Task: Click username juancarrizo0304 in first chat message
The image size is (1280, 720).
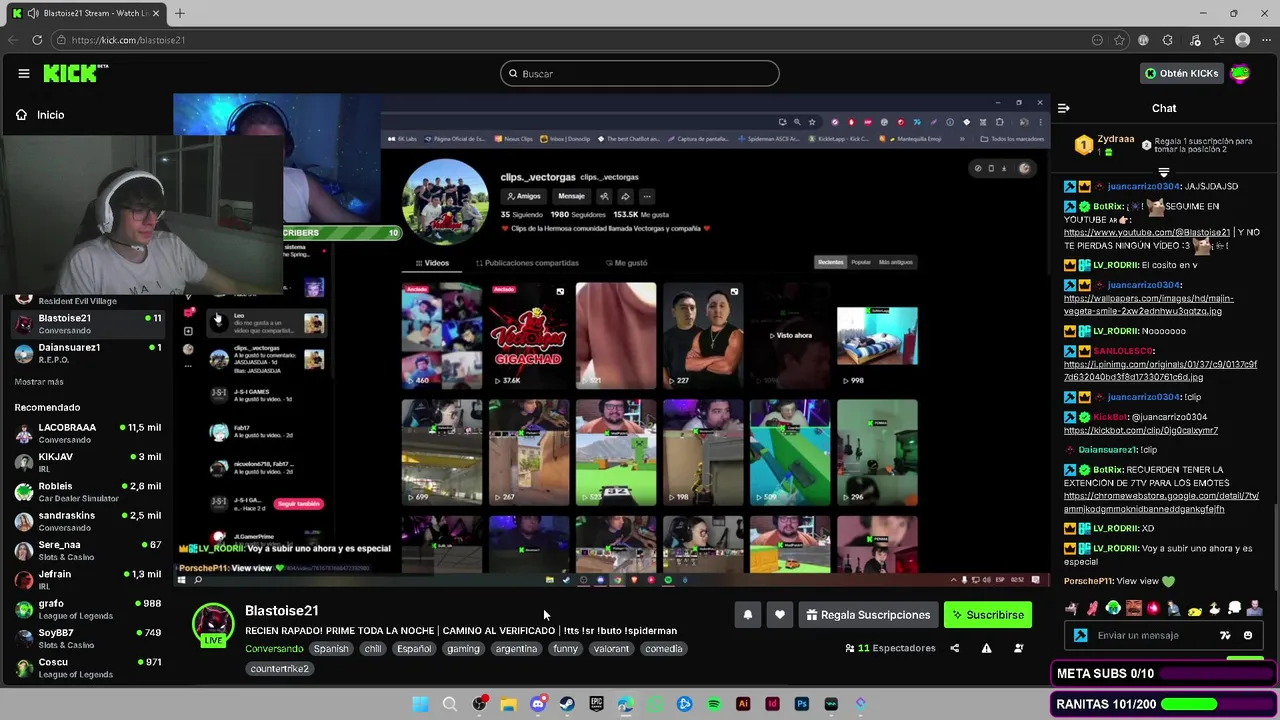Action: 1144,186
